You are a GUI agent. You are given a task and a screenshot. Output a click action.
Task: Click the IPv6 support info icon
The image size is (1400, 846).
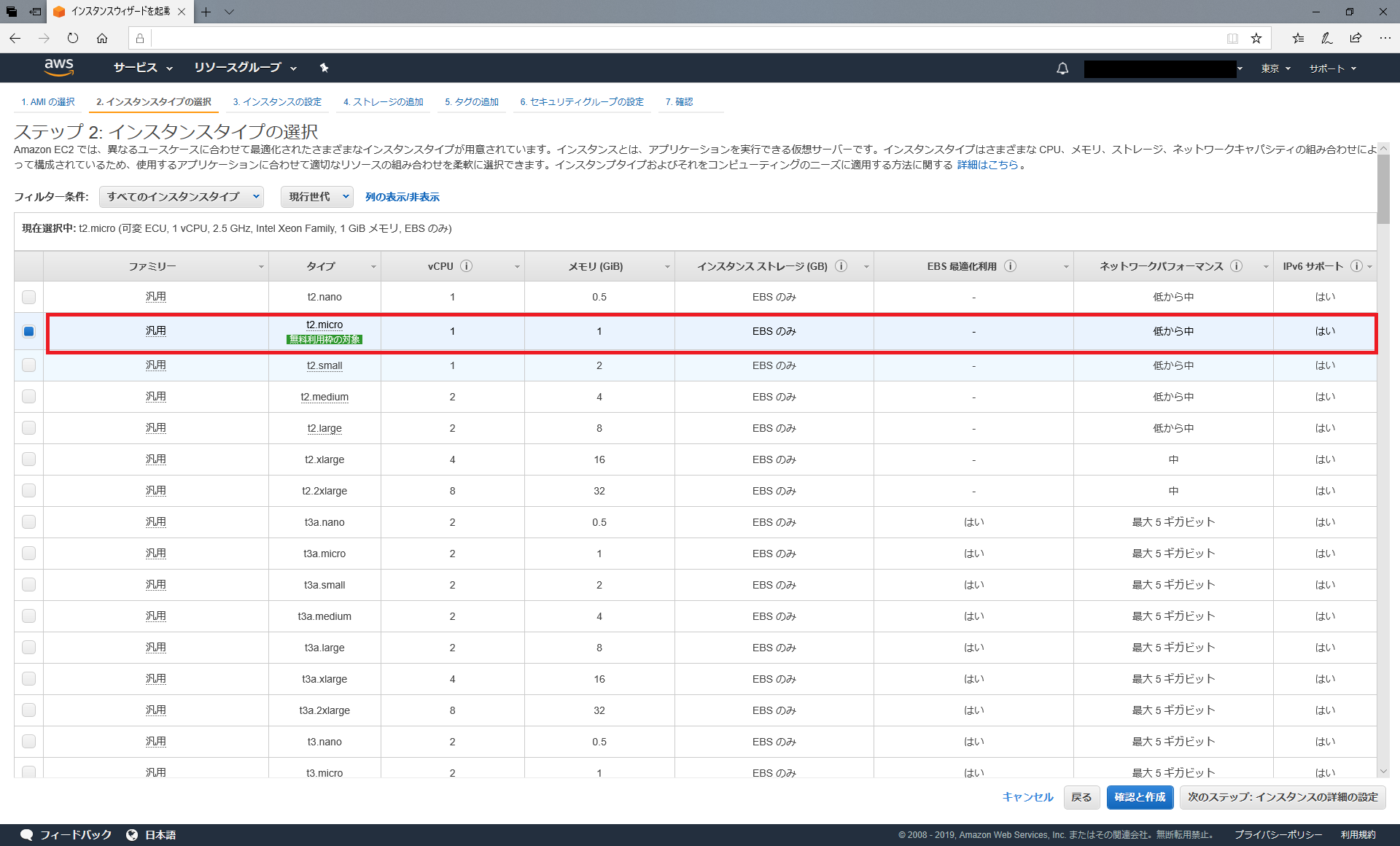pos(1356,266)
